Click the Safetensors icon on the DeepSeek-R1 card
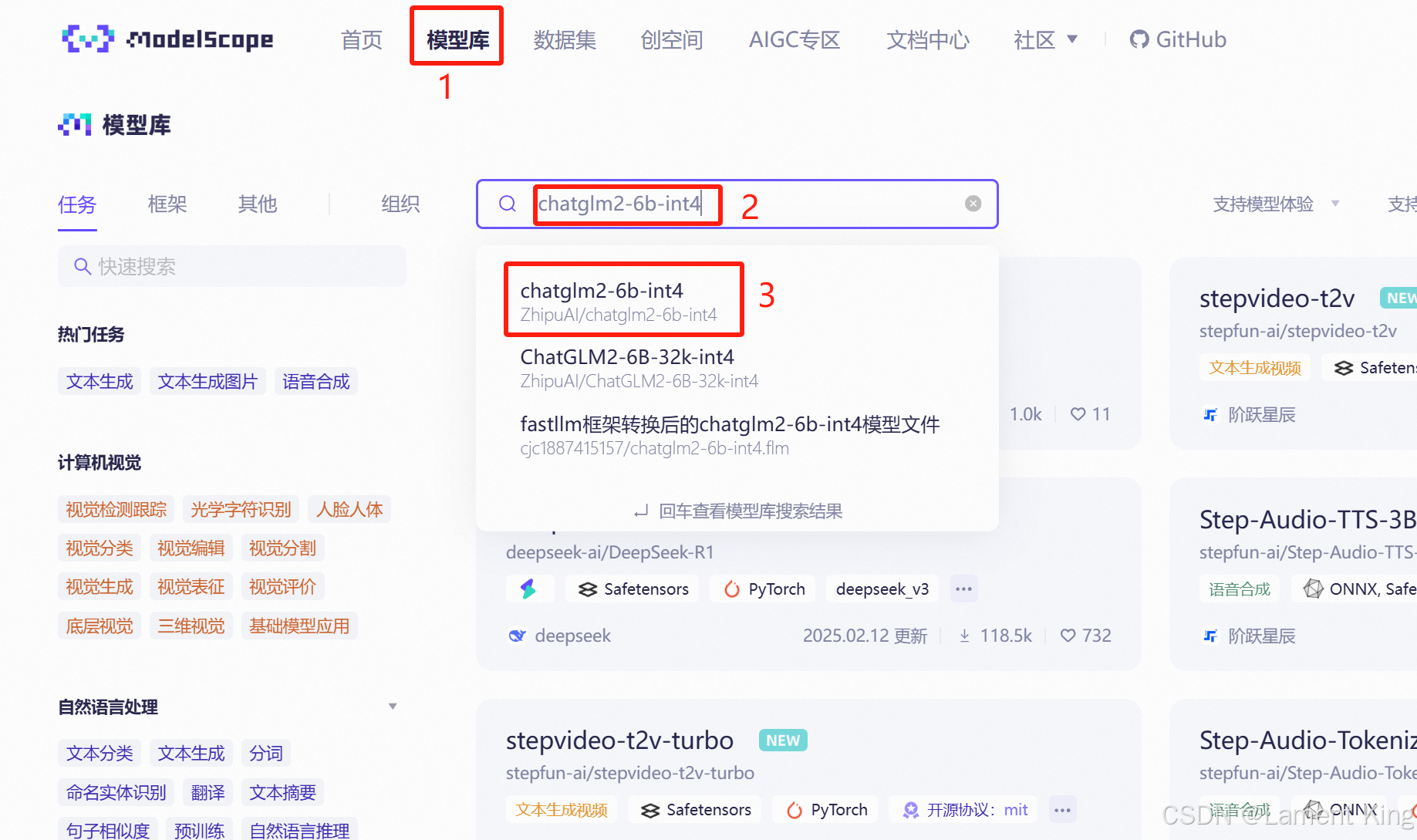Screen dimensions: 1417x840 [x=588, y=589]
